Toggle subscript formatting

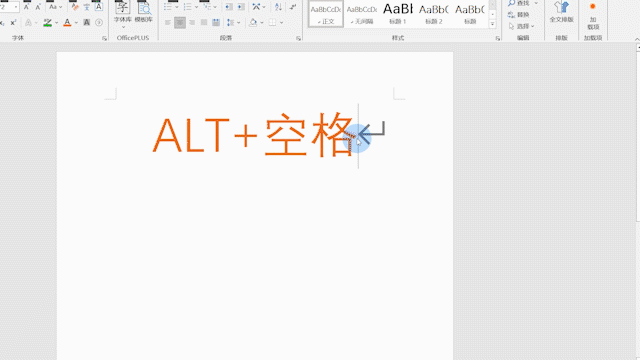tap(2, 22)
